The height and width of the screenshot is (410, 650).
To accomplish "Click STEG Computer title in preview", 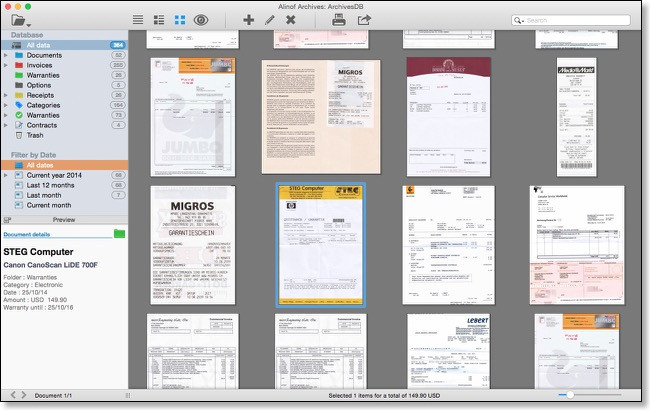I will tap(38, 252).
